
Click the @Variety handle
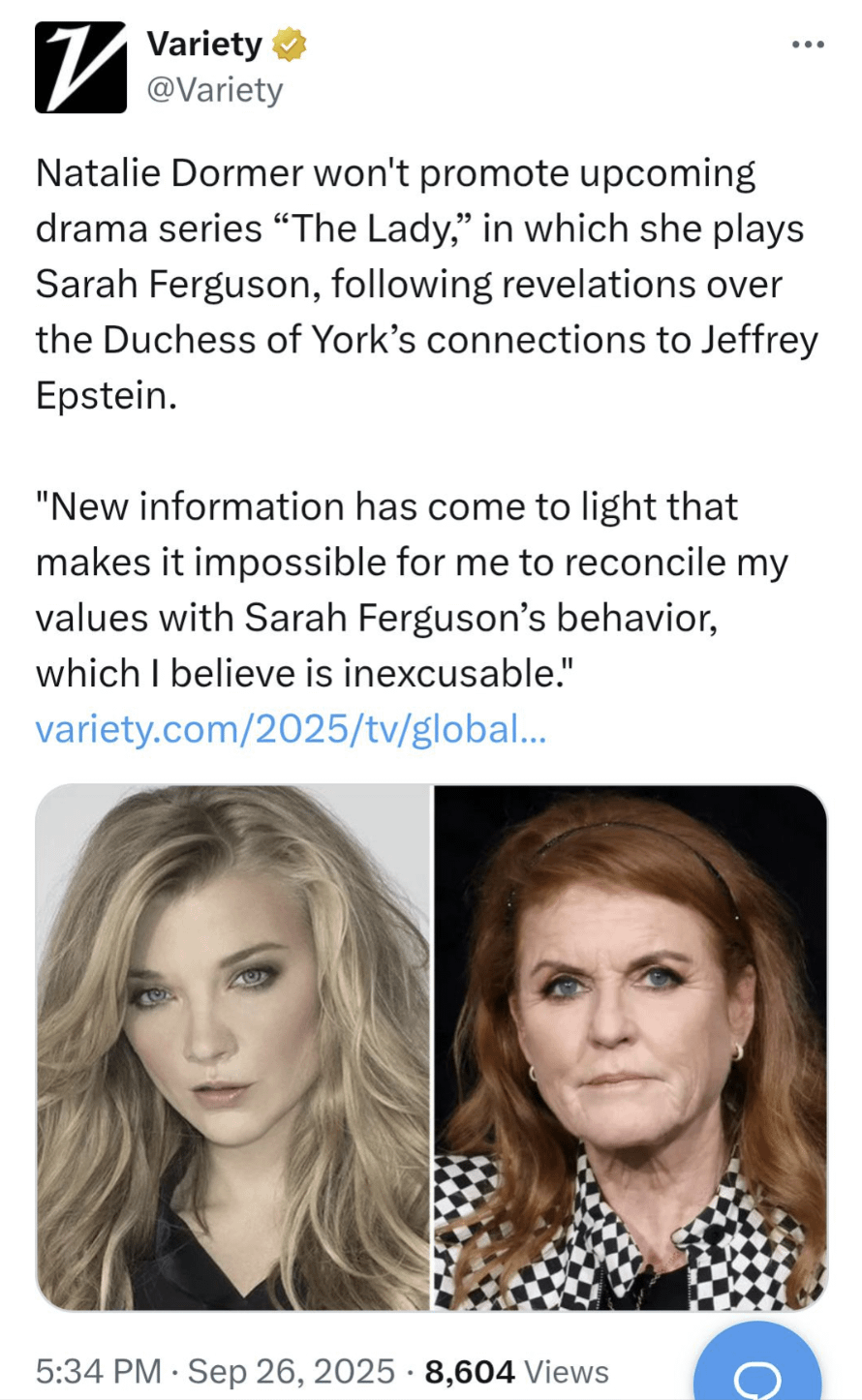coord(215,90)
